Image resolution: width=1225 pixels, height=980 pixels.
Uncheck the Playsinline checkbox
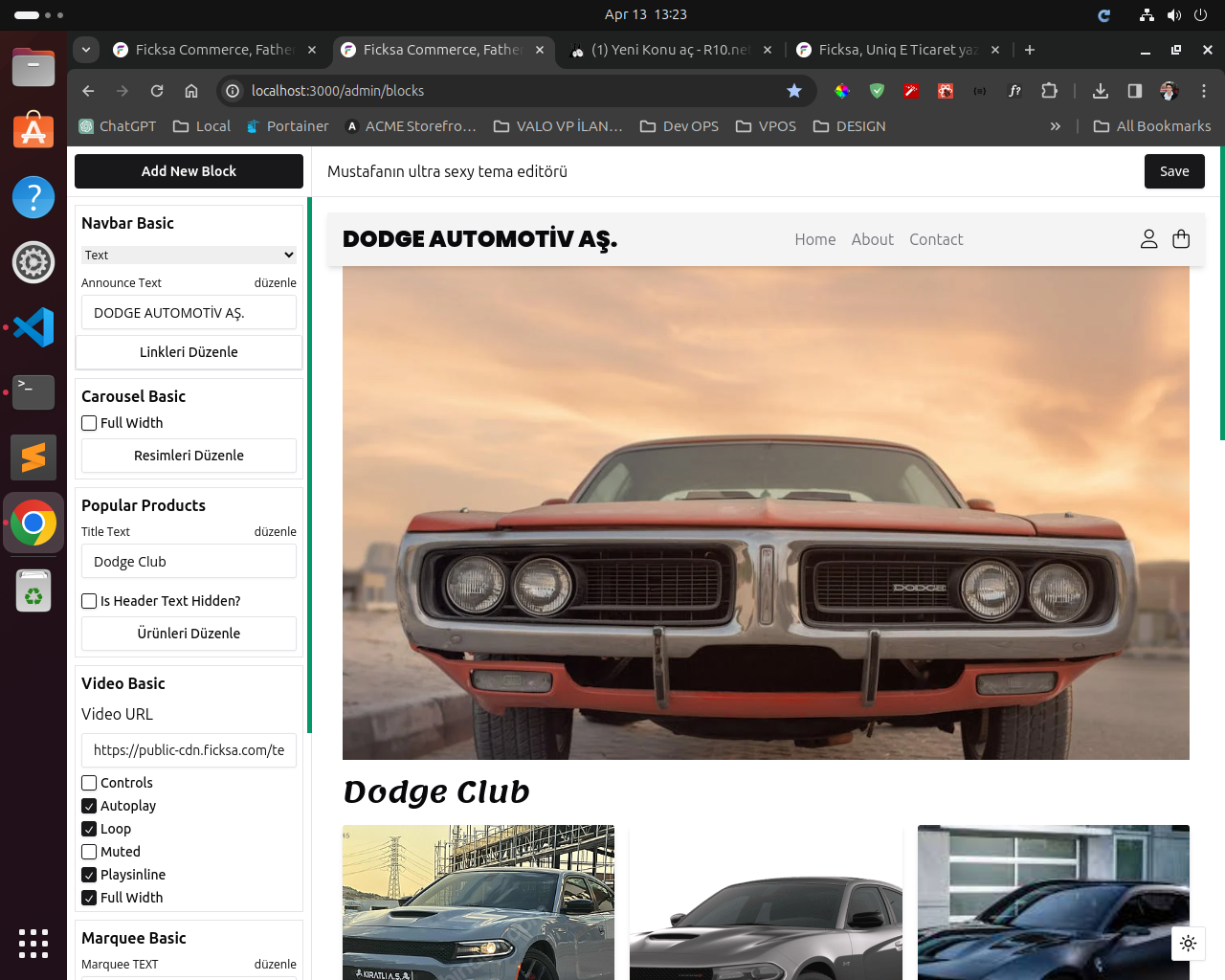coord(89,875)
